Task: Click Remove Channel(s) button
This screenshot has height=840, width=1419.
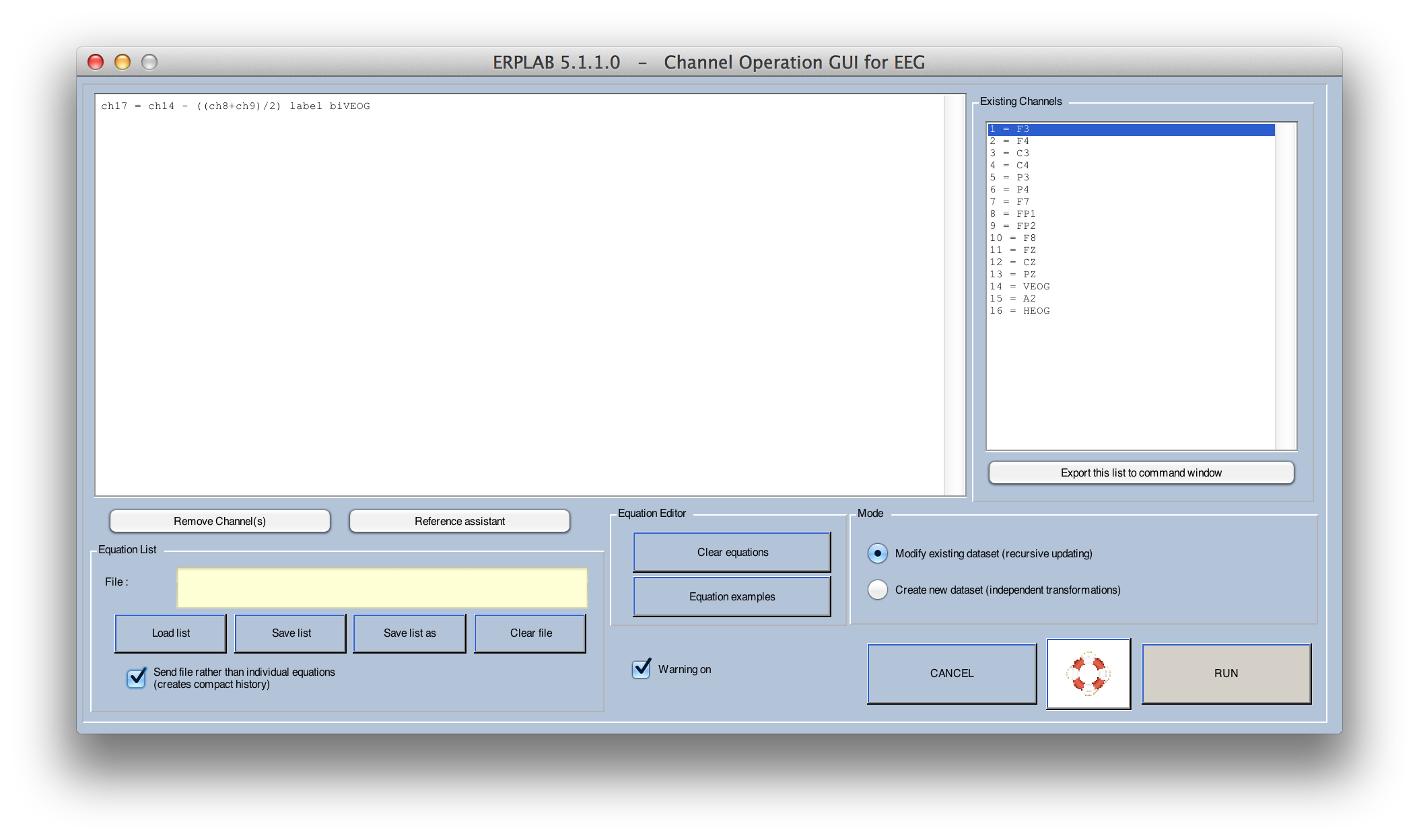Action: [219, 521]
